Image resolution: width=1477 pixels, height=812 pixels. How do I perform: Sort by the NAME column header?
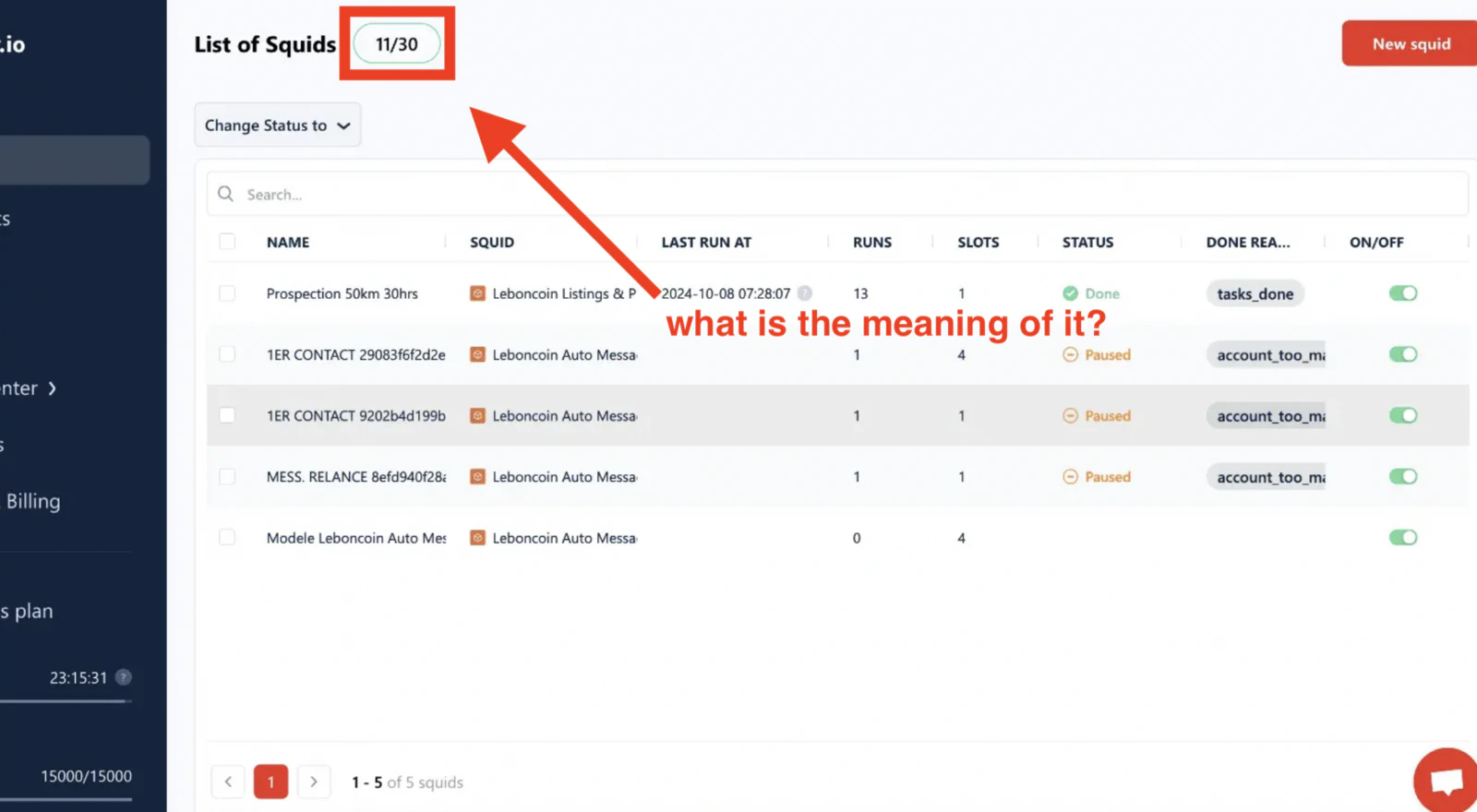coord(288,242)
